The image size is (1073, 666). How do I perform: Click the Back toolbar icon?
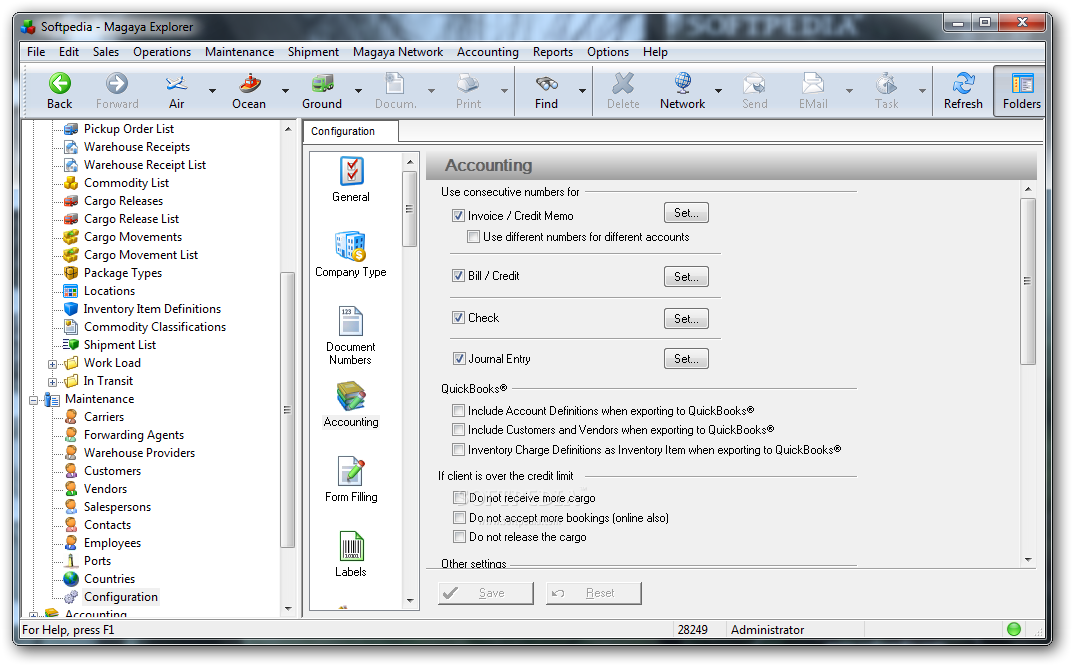click(60, 84)
